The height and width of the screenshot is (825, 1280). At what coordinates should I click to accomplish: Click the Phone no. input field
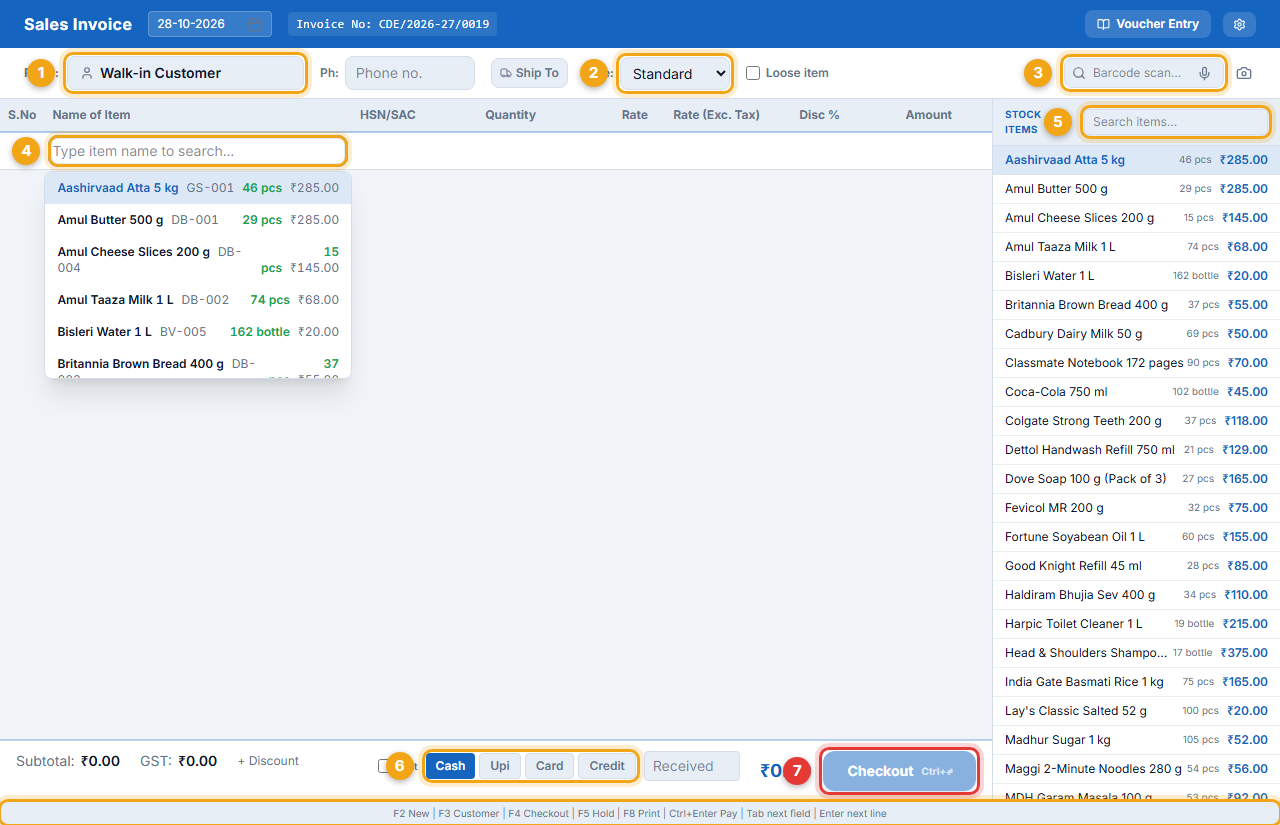coord(410,73)
